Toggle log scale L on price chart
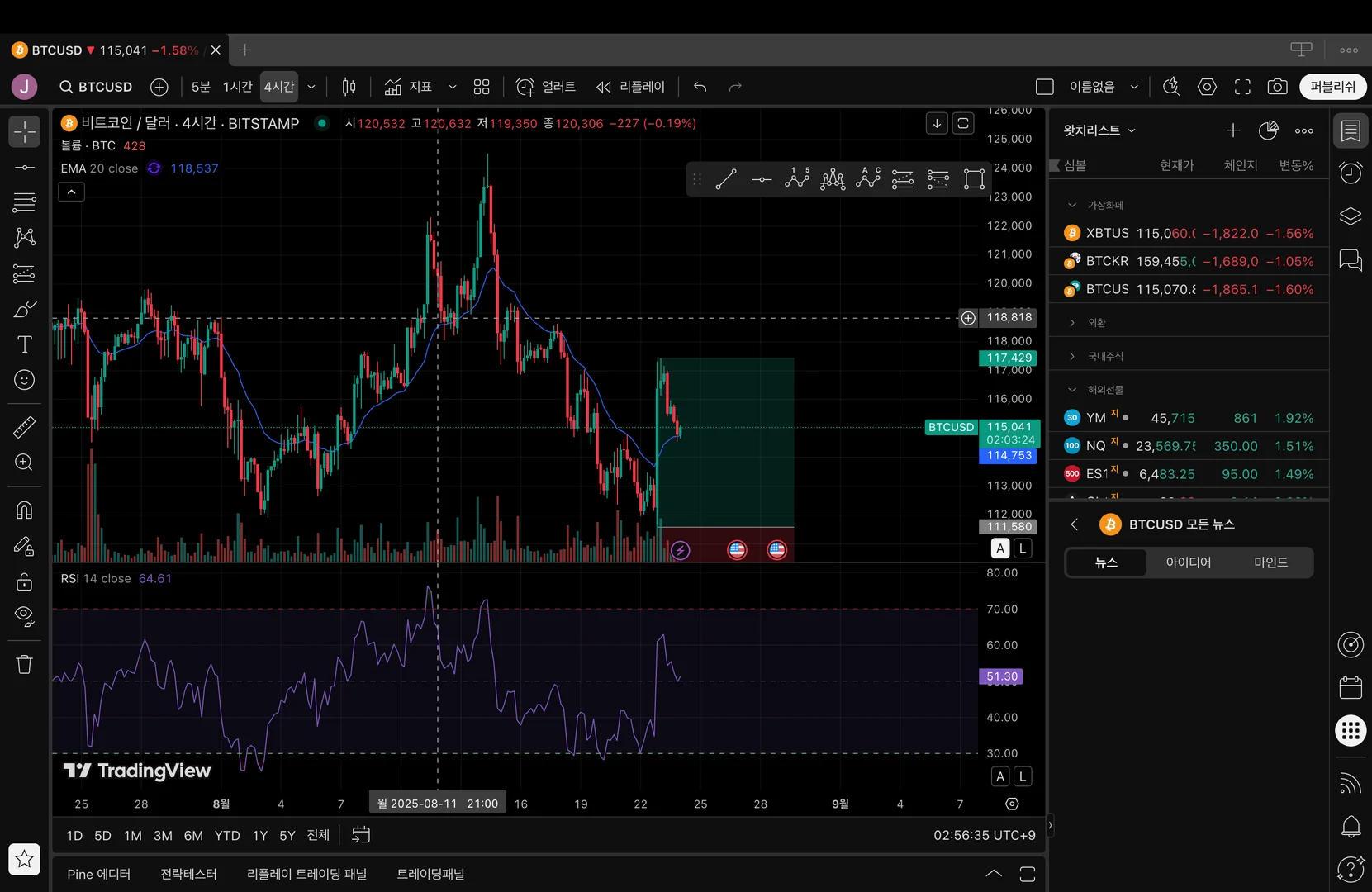 1023,548
